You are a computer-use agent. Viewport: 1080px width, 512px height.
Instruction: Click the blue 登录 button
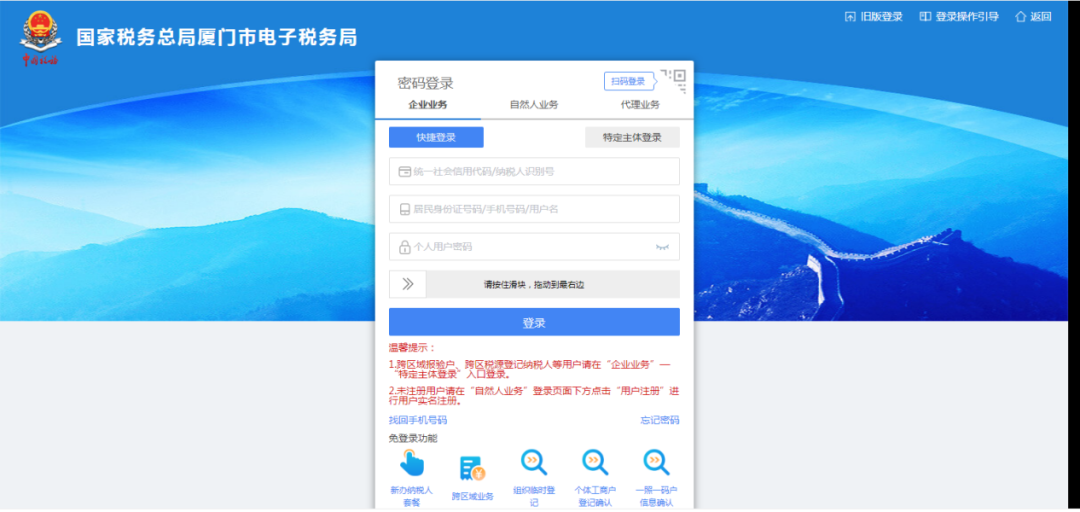click(534, 322)
